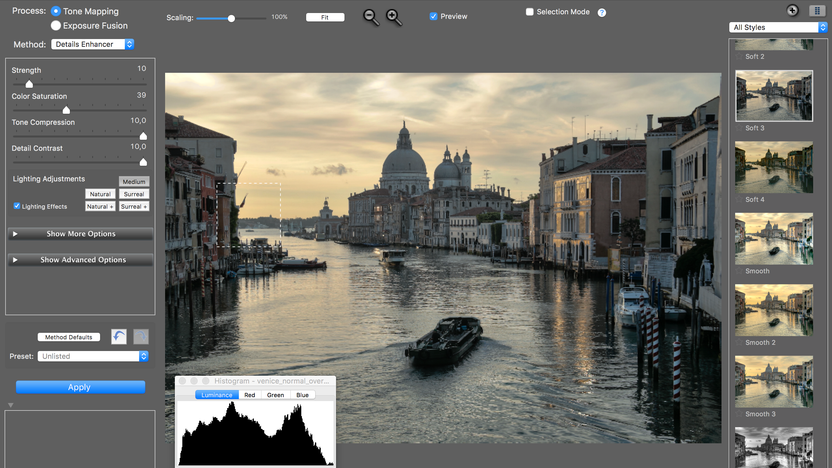Screen dimensions: 832x468
Task: Click the zoom in magnifier icon
Action: click(394, 17)
